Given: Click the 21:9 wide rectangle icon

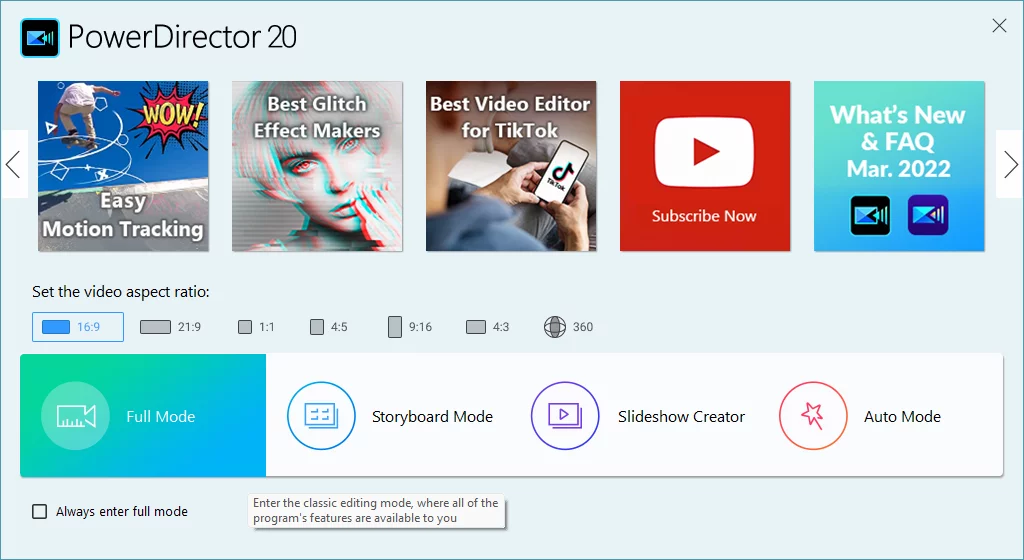Looking at the screenshot, I should [155, 327].
